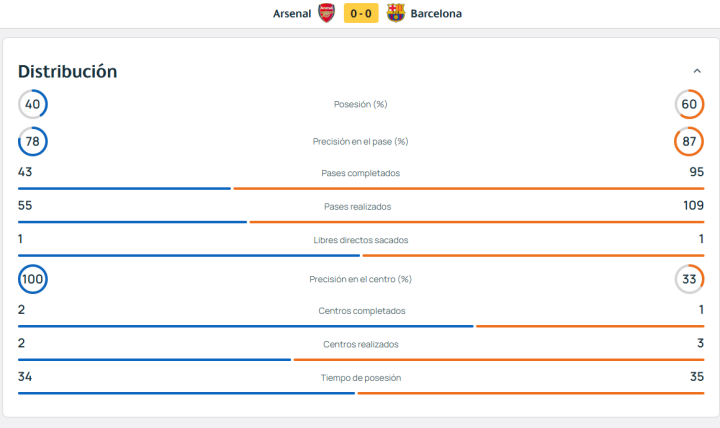This screenshot has height=428, width=720.
Task: Click Barcelona's 33 cross accuracy circle
Action: click(689, 279)
